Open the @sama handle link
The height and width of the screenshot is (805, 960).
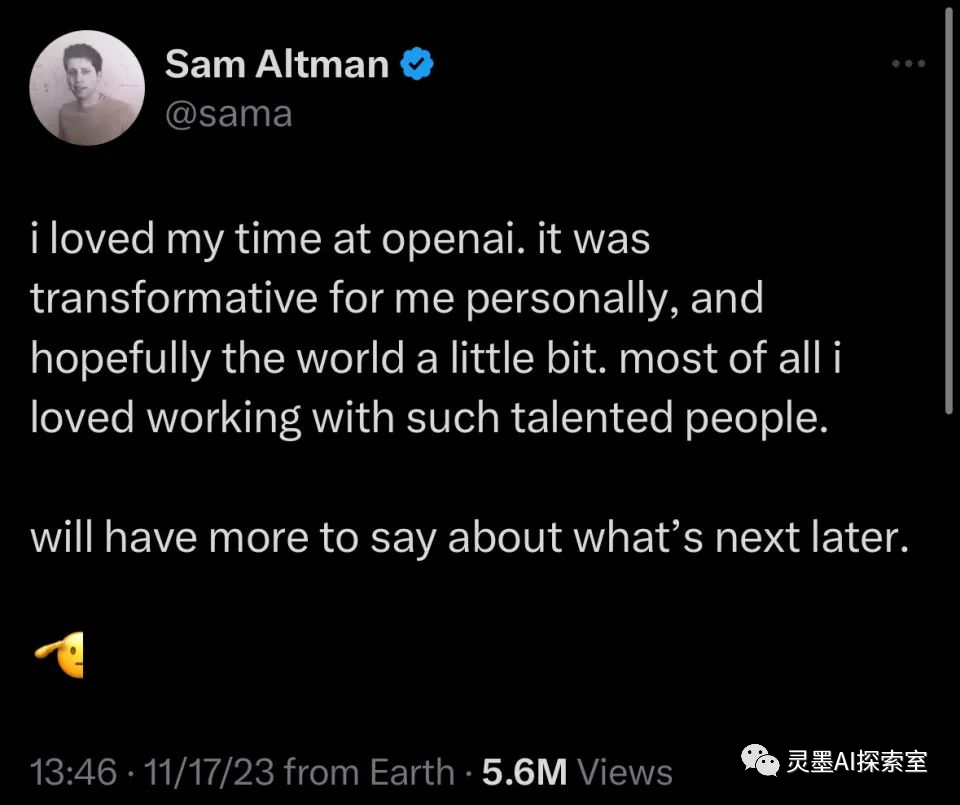pos(228,113)
